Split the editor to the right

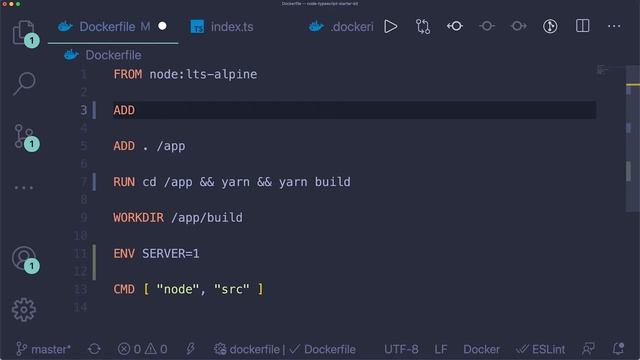(x=582, y=26)
